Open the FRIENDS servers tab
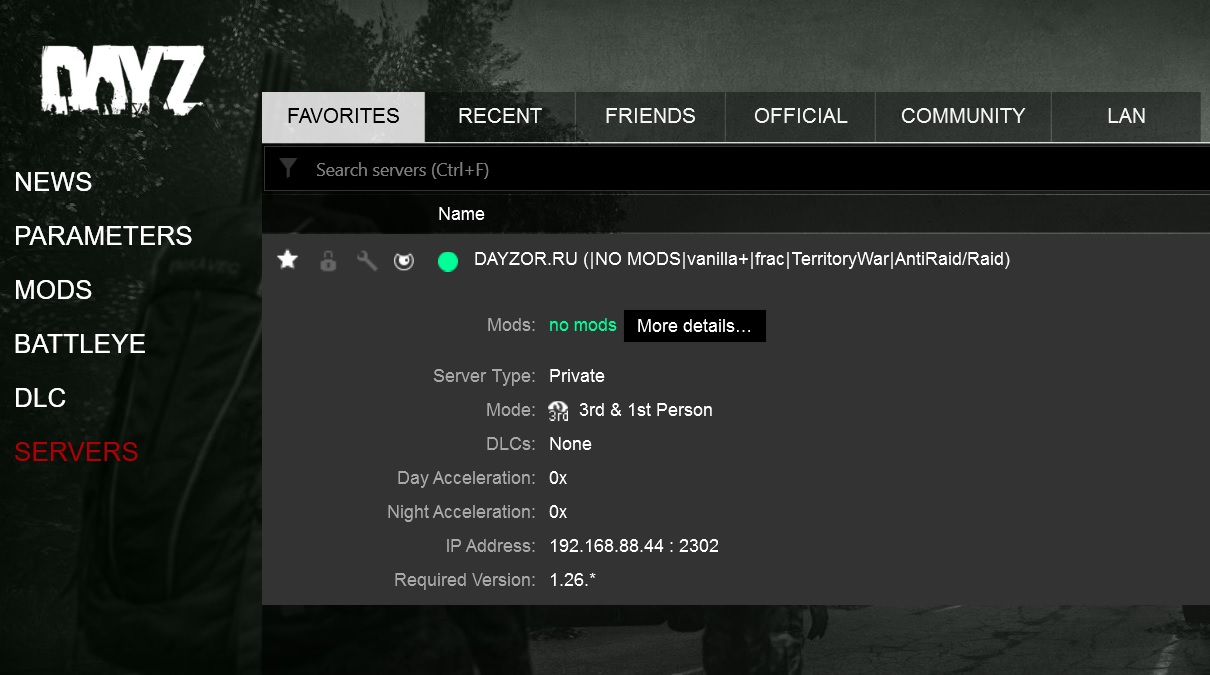1210x675 pixels. [650, 117]
